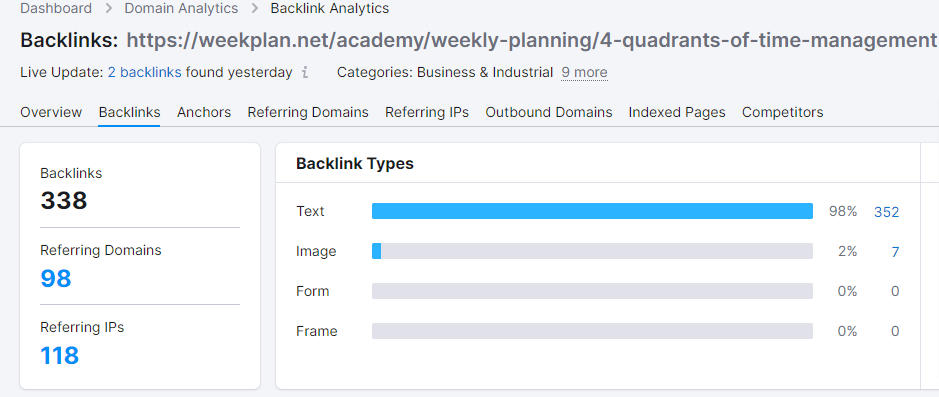The image size is (939, 397).
Task: Click the Dashboard breadcrumb link
Action: click(x=56, y=8)
